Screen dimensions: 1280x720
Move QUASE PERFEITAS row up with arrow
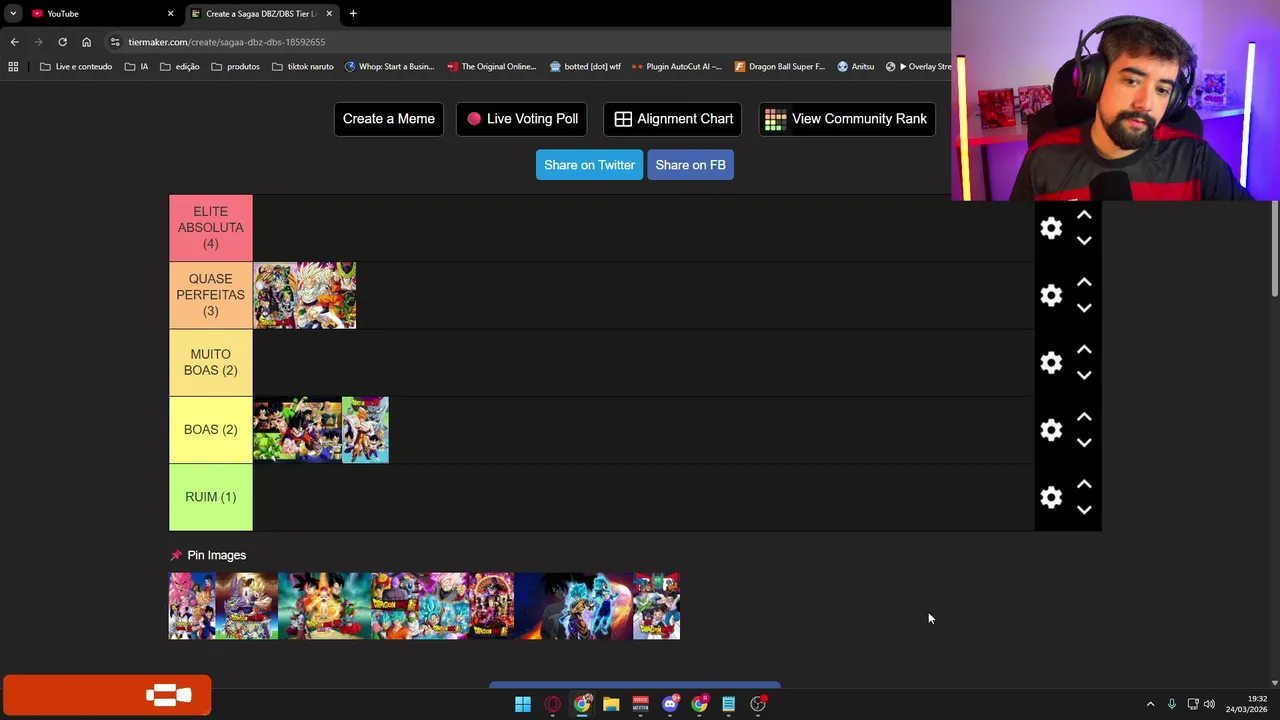(x=1084, y=282)
